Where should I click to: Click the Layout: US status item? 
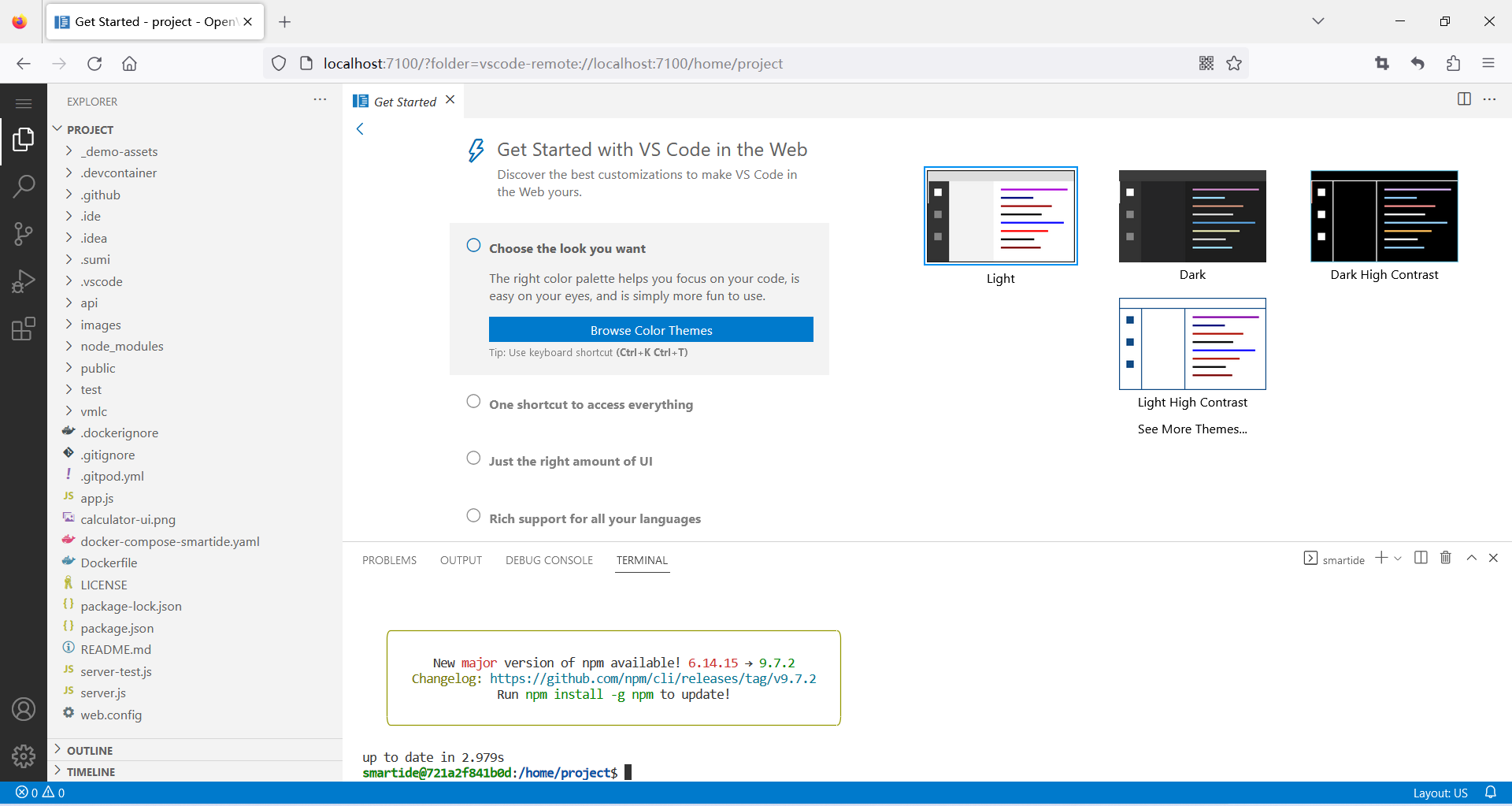coord(1440,793)
